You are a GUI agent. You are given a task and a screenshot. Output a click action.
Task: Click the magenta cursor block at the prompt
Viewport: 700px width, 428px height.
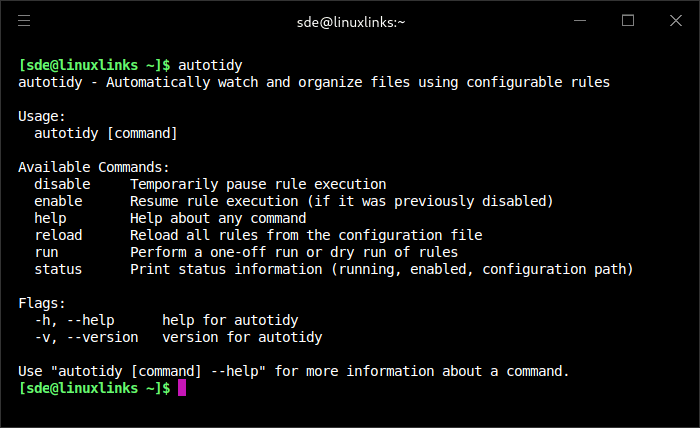click(x=182, y=388)
